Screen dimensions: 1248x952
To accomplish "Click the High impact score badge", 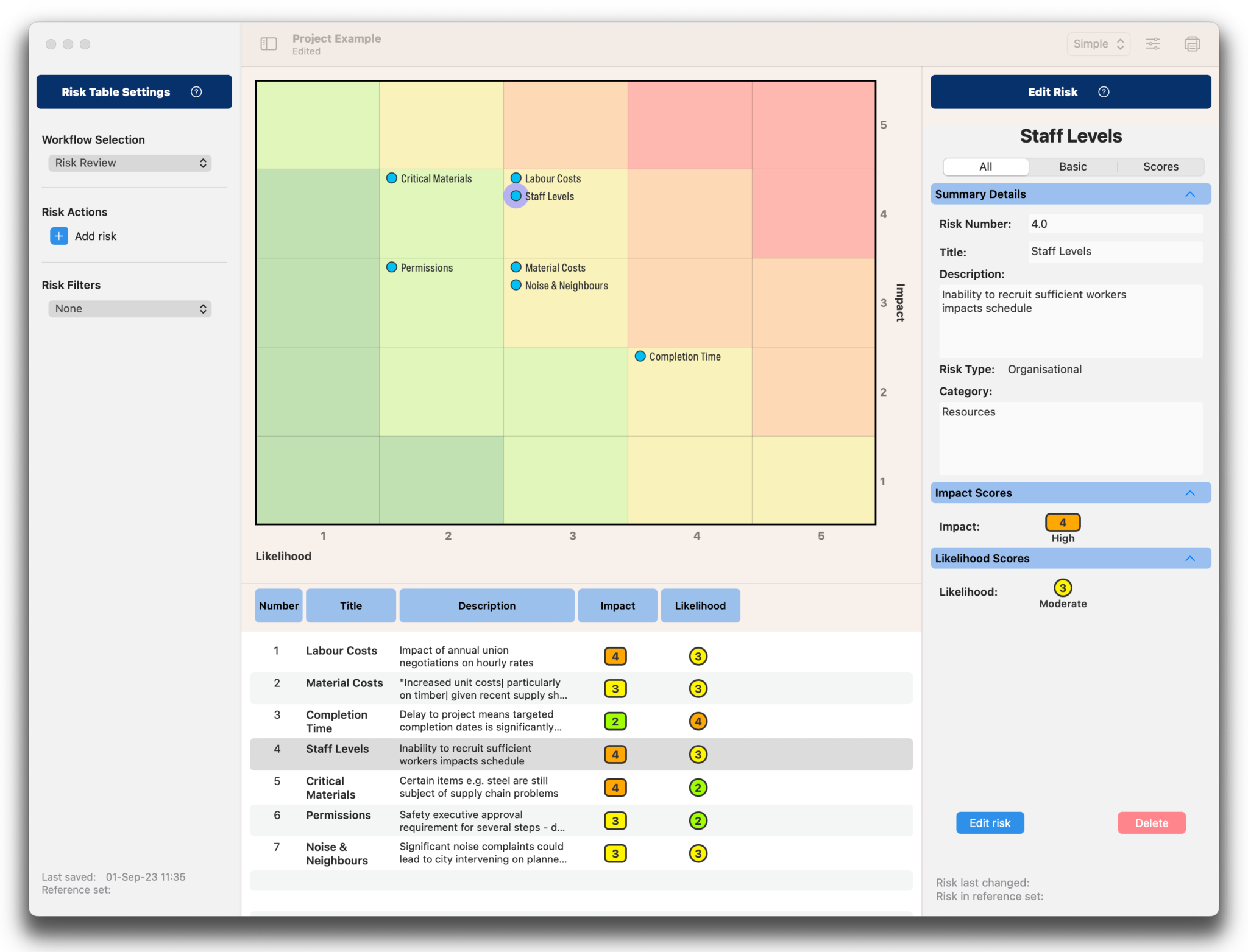I will coord(1063,523).
